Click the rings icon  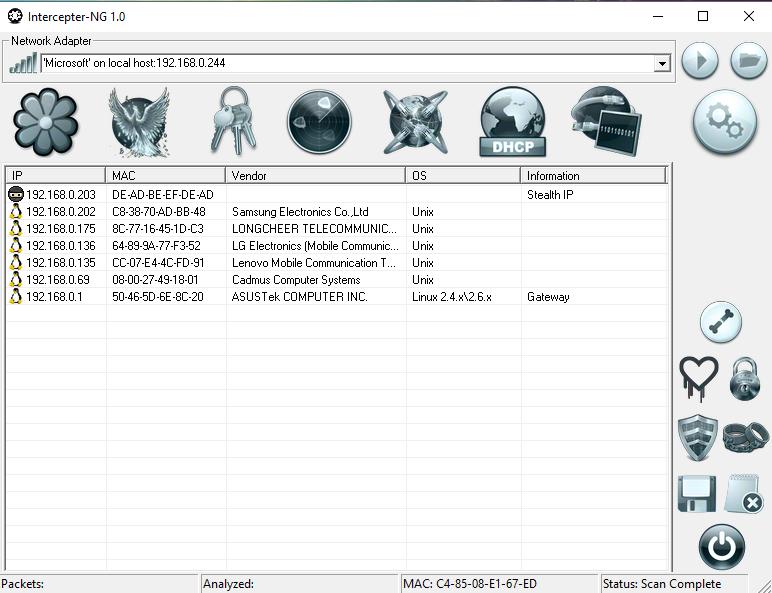click(x=745, y=436)
